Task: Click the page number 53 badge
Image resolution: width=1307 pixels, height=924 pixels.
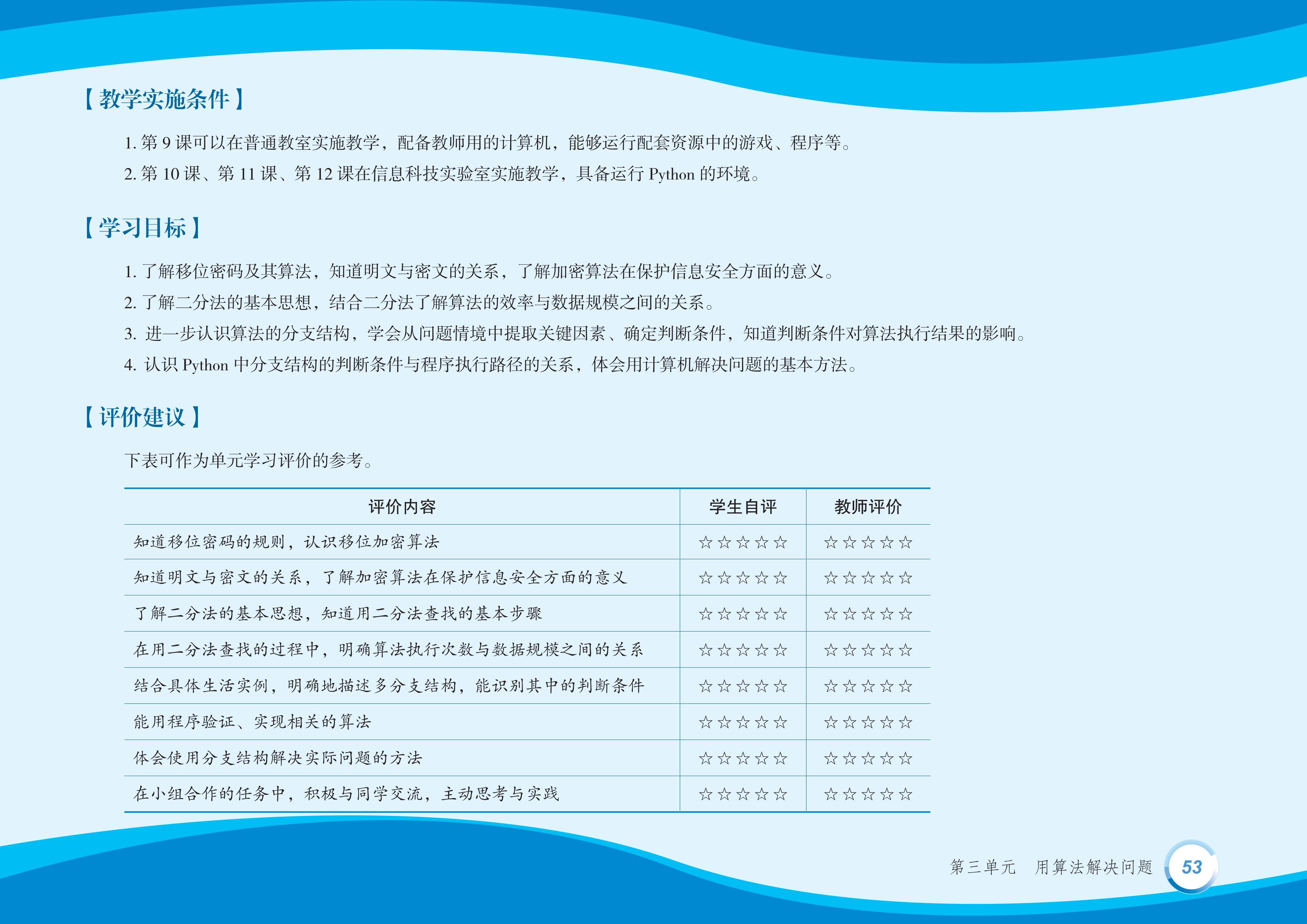Action: point(1191,867)
